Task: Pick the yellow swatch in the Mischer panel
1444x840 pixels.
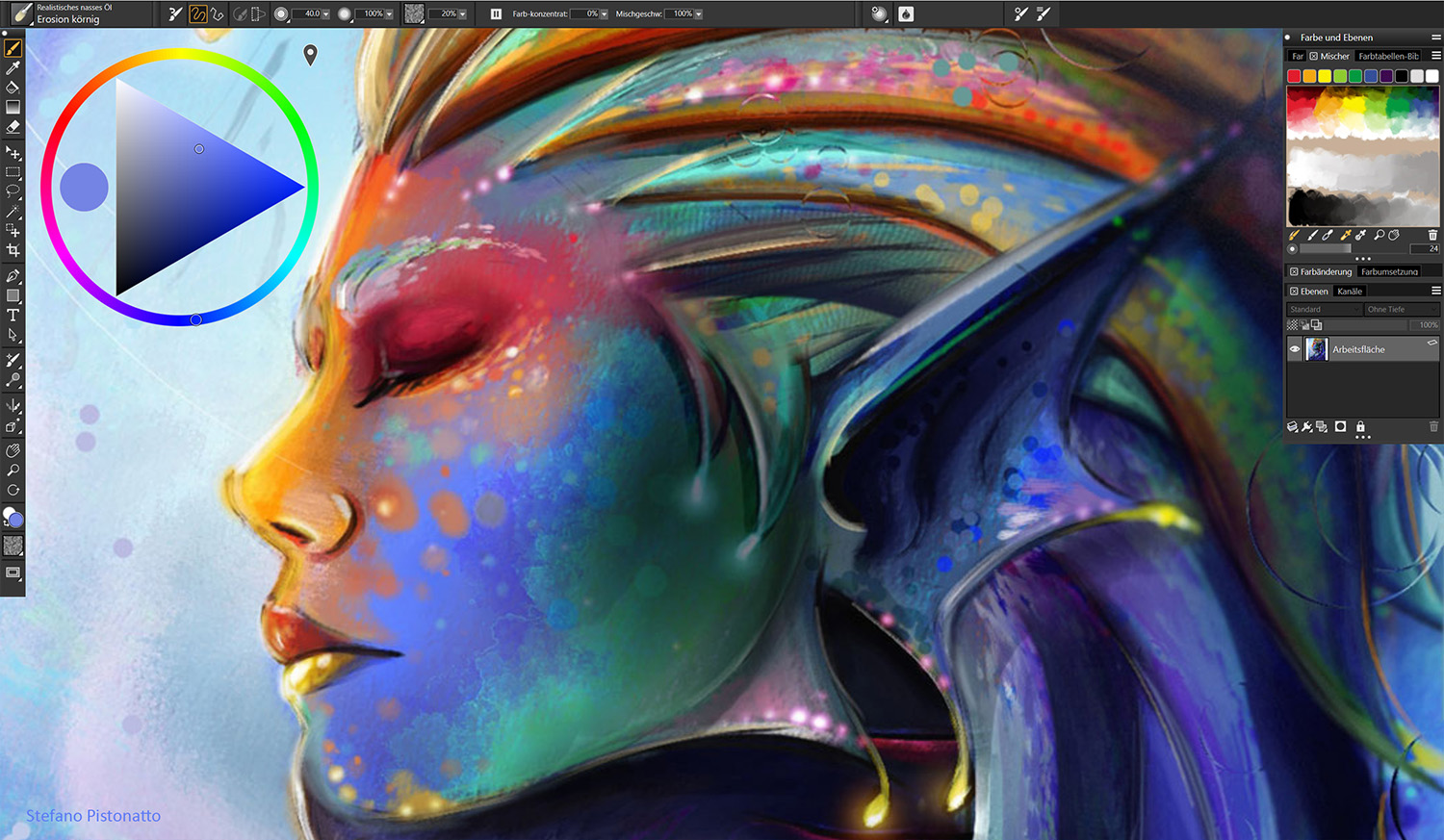Action: tap(1325, 76)
